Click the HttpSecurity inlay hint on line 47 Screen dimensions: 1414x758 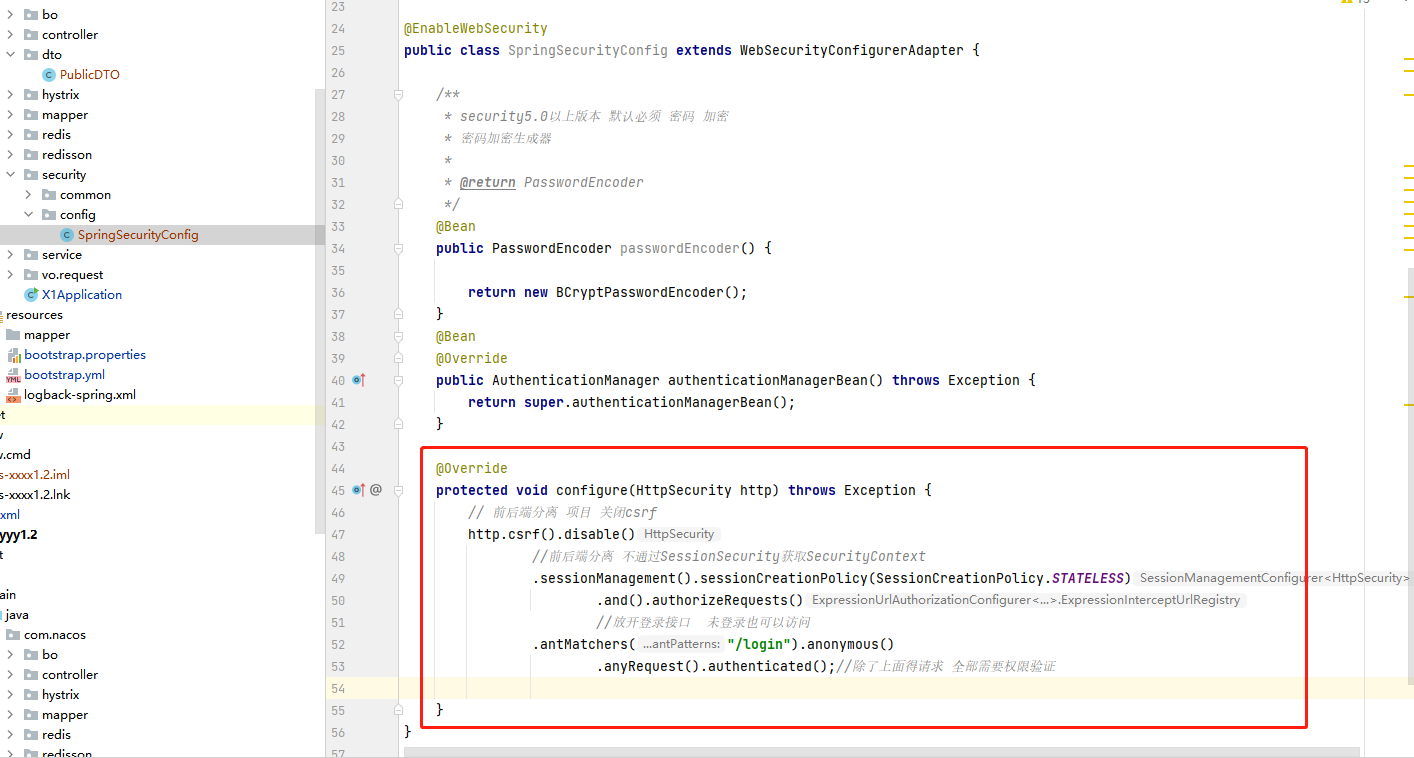tap(679, 534)
